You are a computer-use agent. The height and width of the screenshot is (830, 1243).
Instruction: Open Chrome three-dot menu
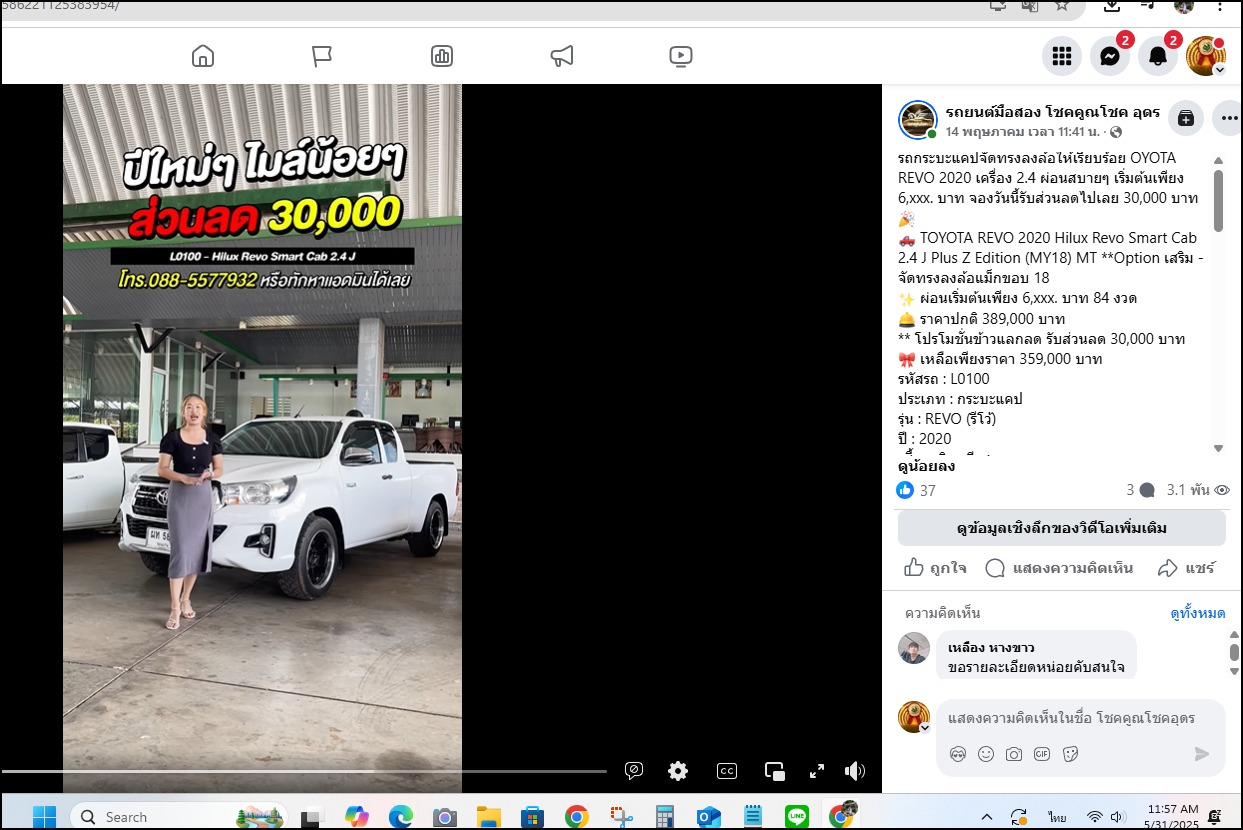point(1220,6)
